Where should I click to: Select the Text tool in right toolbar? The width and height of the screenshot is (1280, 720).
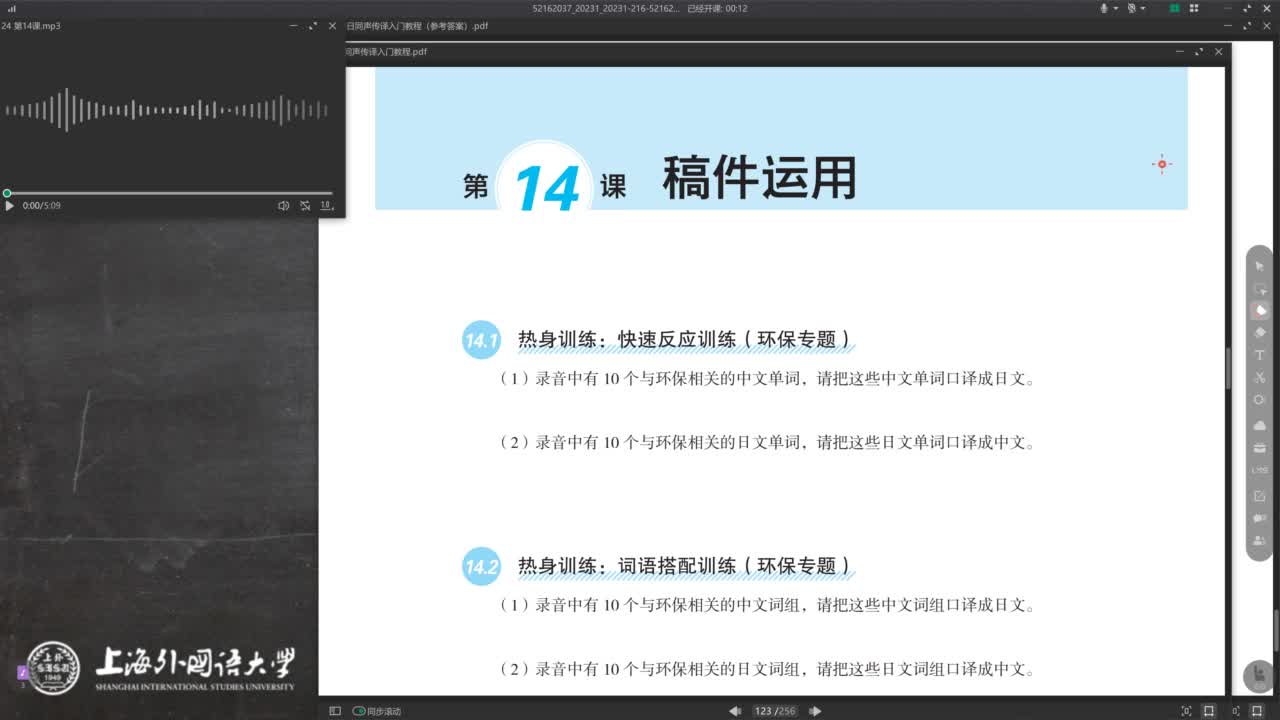1260,355
